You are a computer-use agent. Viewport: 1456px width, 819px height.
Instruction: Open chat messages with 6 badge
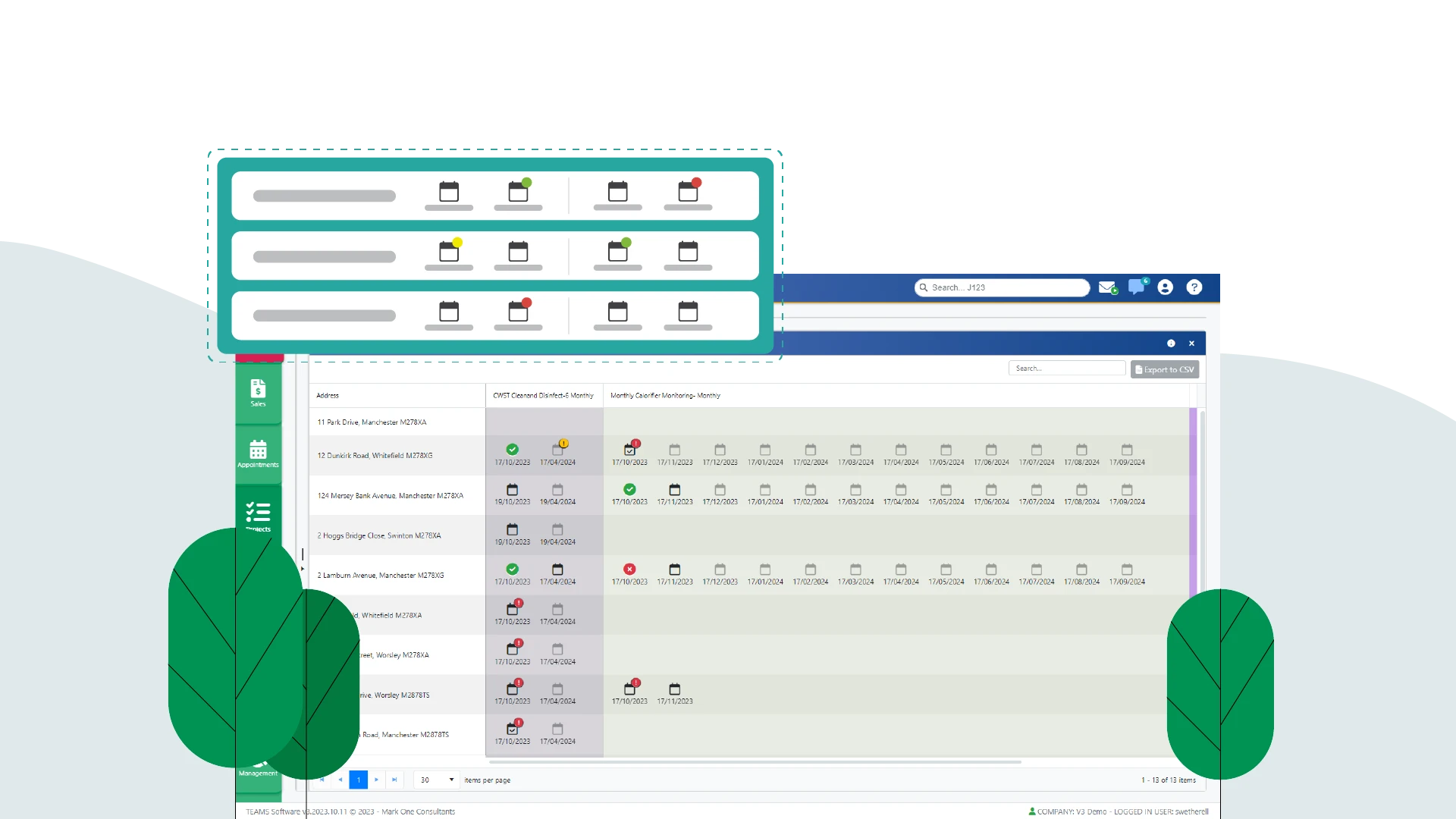tap(1136, 287)
